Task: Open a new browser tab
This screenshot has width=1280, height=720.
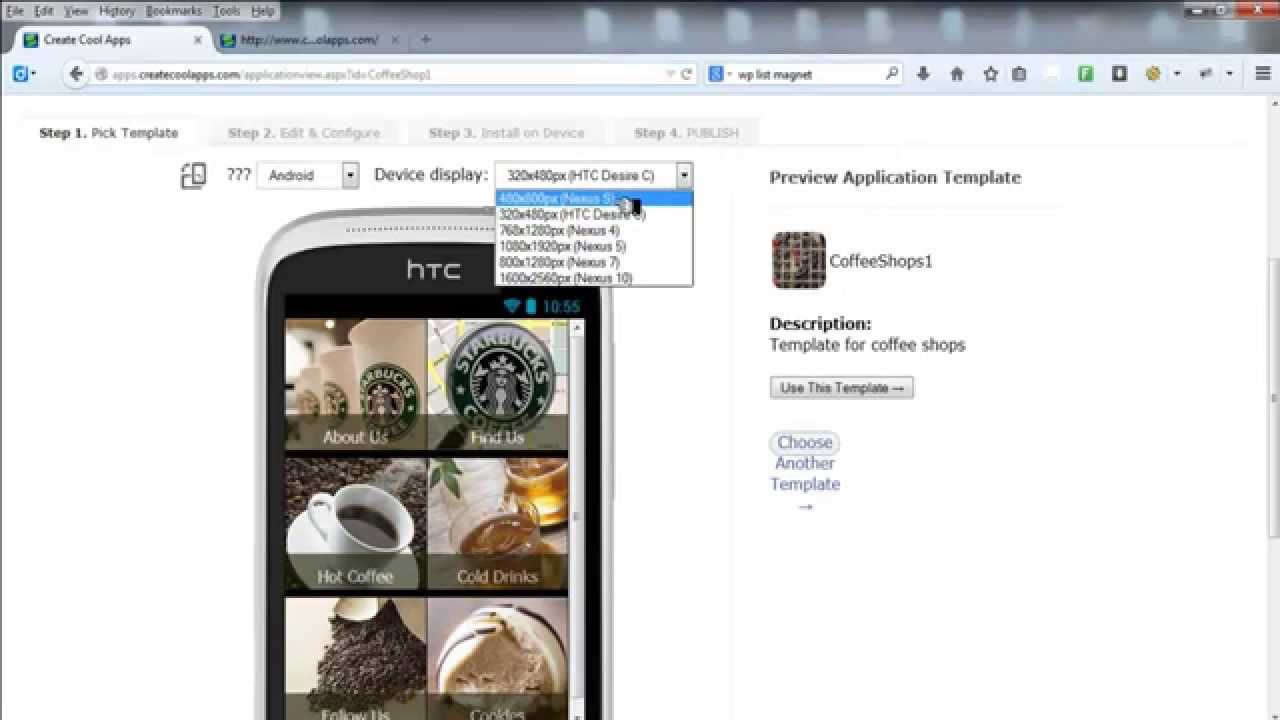Action: pyautogui.click(x=426, y=40)
